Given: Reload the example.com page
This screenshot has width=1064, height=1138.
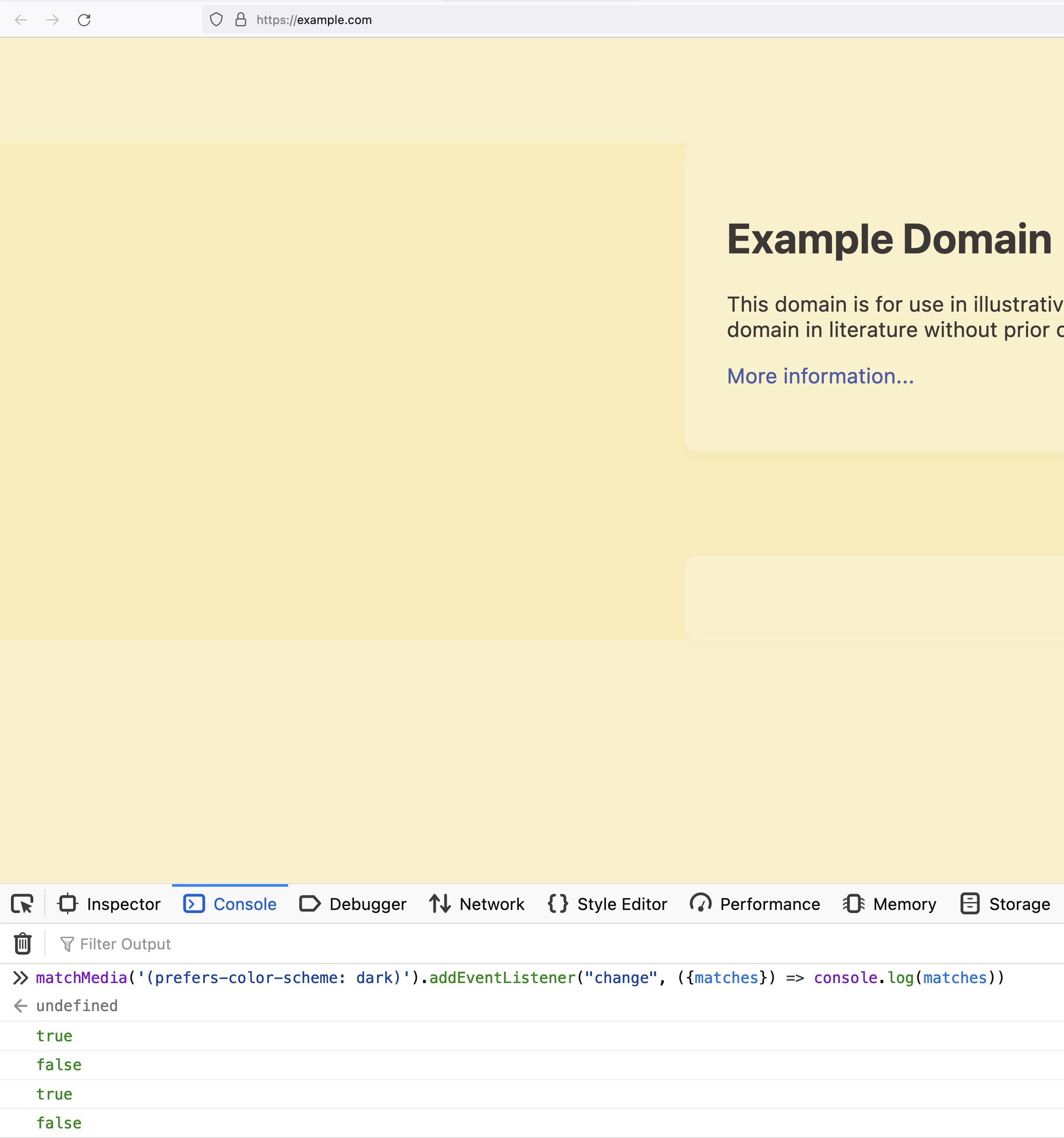Looking at the screenshot, I should [x=85, y=19].
